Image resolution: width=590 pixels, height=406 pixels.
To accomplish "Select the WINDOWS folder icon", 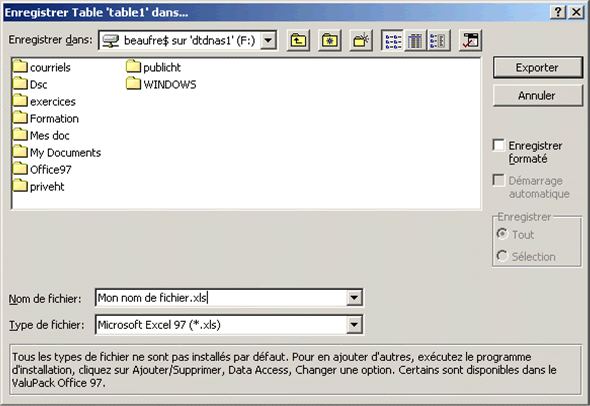I will coord(133,84).
